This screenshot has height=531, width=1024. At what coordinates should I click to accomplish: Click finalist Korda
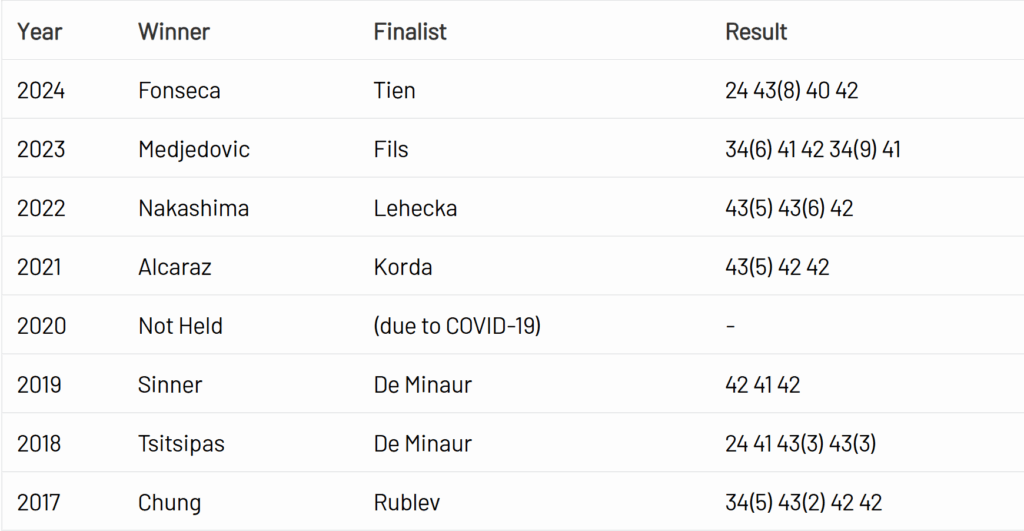pos(403,268)
